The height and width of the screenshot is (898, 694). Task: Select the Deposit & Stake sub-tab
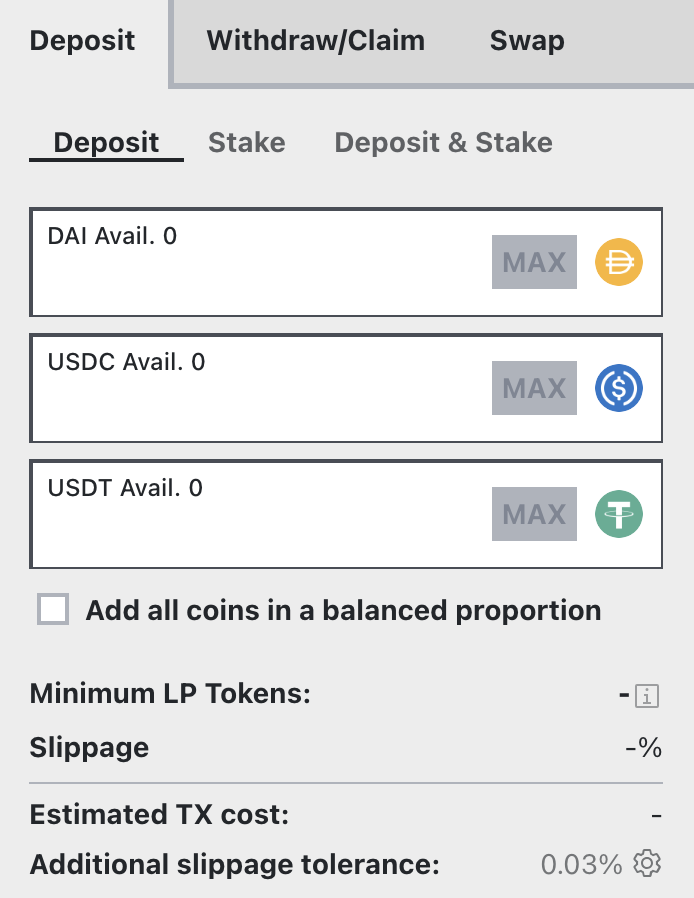coord(443,143)
